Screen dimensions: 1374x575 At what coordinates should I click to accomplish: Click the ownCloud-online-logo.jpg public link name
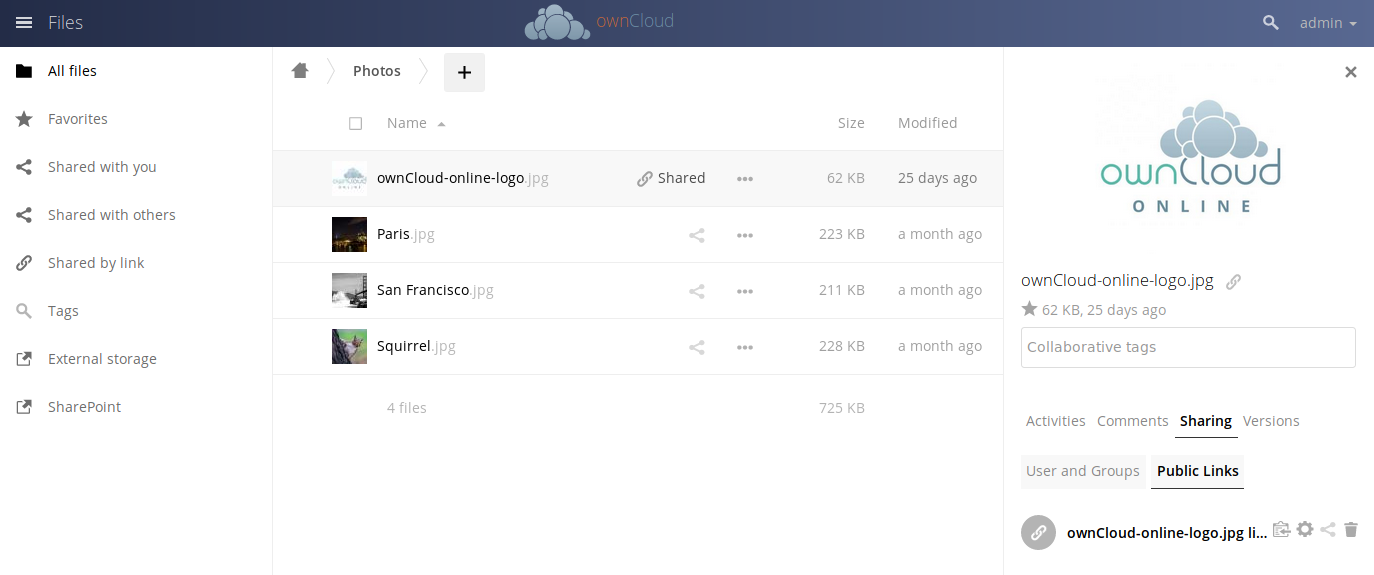click(x=1167, y=533)
